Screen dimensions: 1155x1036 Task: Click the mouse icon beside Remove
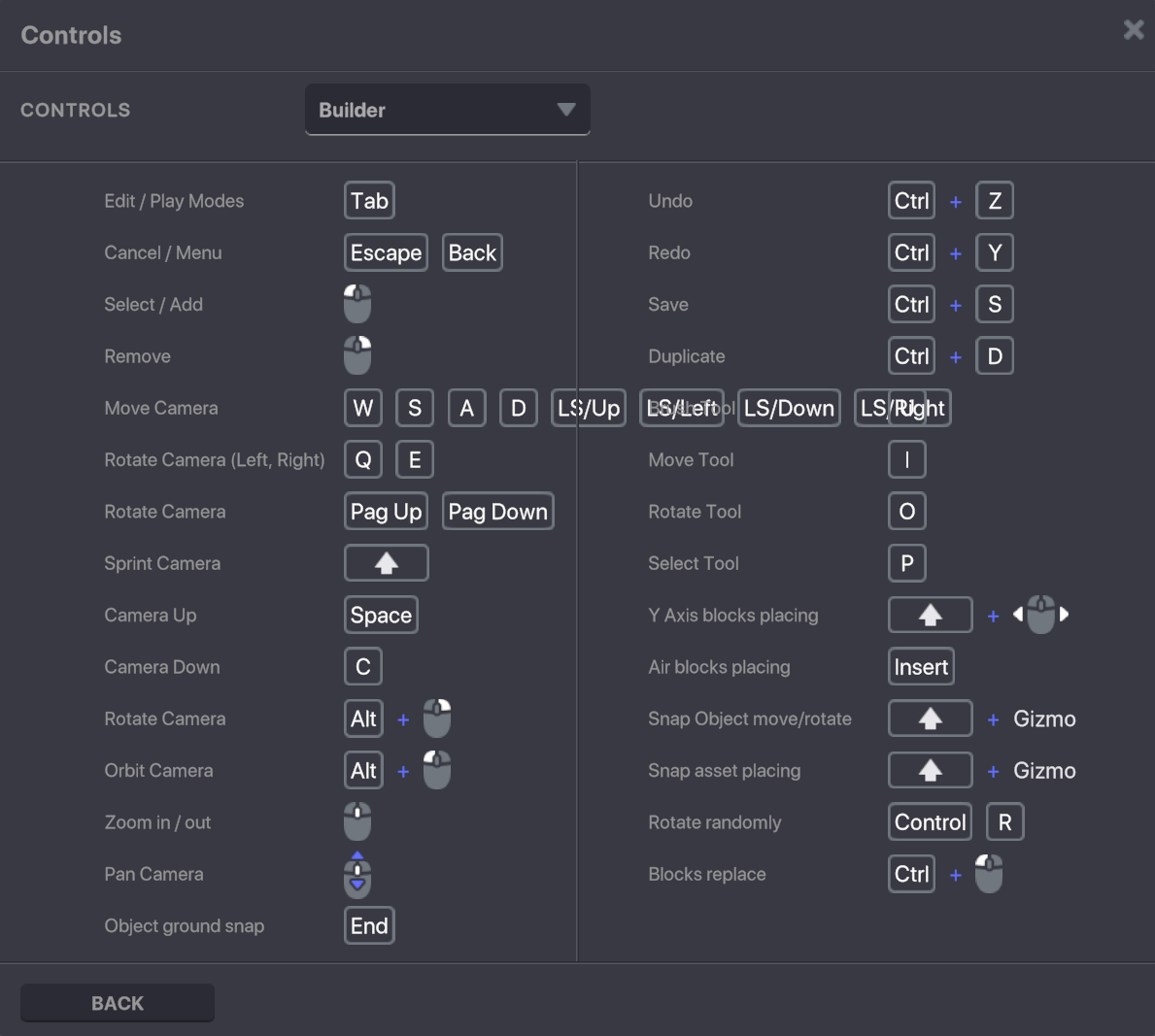click(357, 355)
